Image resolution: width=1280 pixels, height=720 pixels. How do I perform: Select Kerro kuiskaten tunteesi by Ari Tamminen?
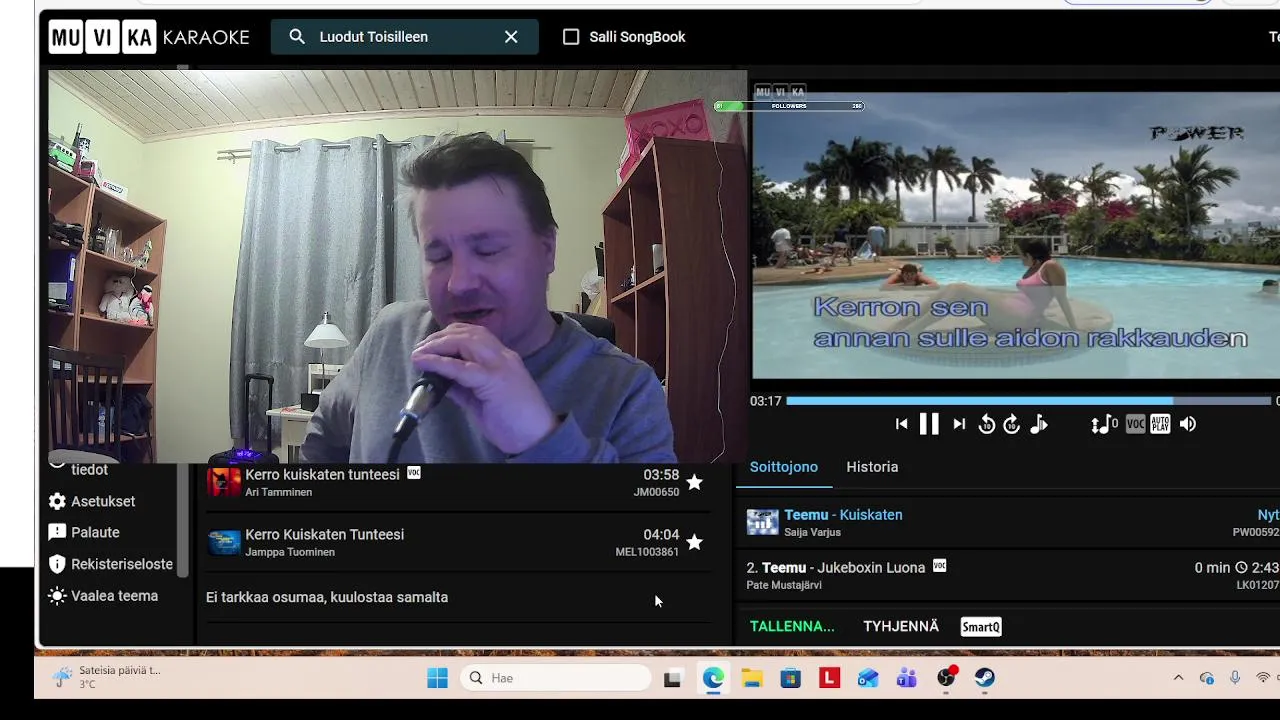(458, 482)
